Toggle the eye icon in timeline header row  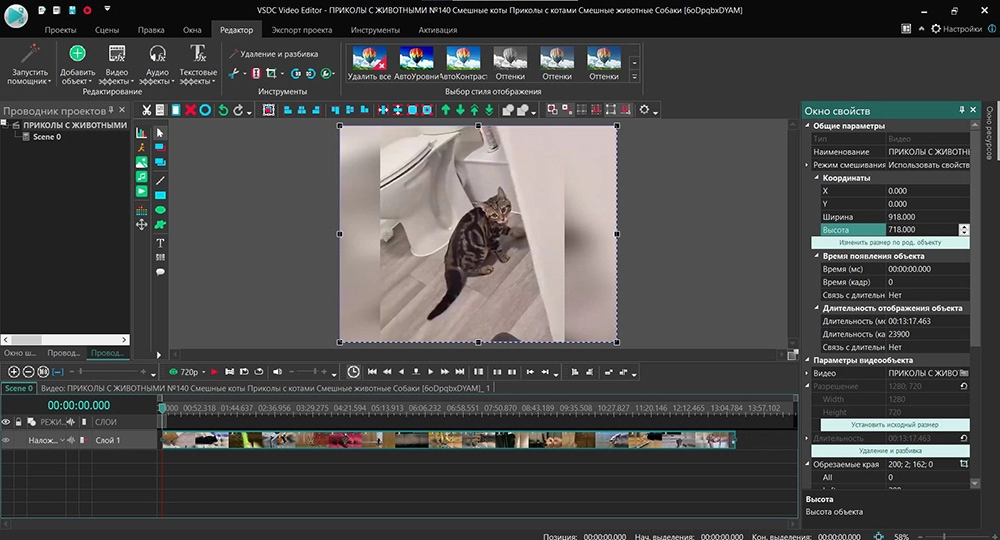7,422
